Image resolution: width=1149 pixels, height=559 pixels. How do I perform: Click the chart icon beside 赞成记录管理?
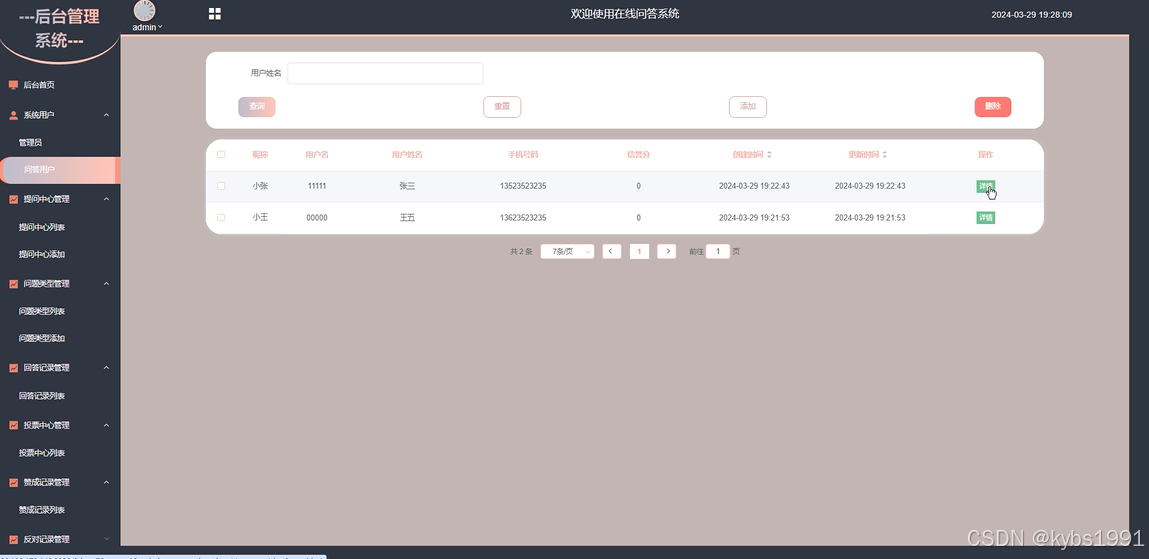tap(13, 482)
